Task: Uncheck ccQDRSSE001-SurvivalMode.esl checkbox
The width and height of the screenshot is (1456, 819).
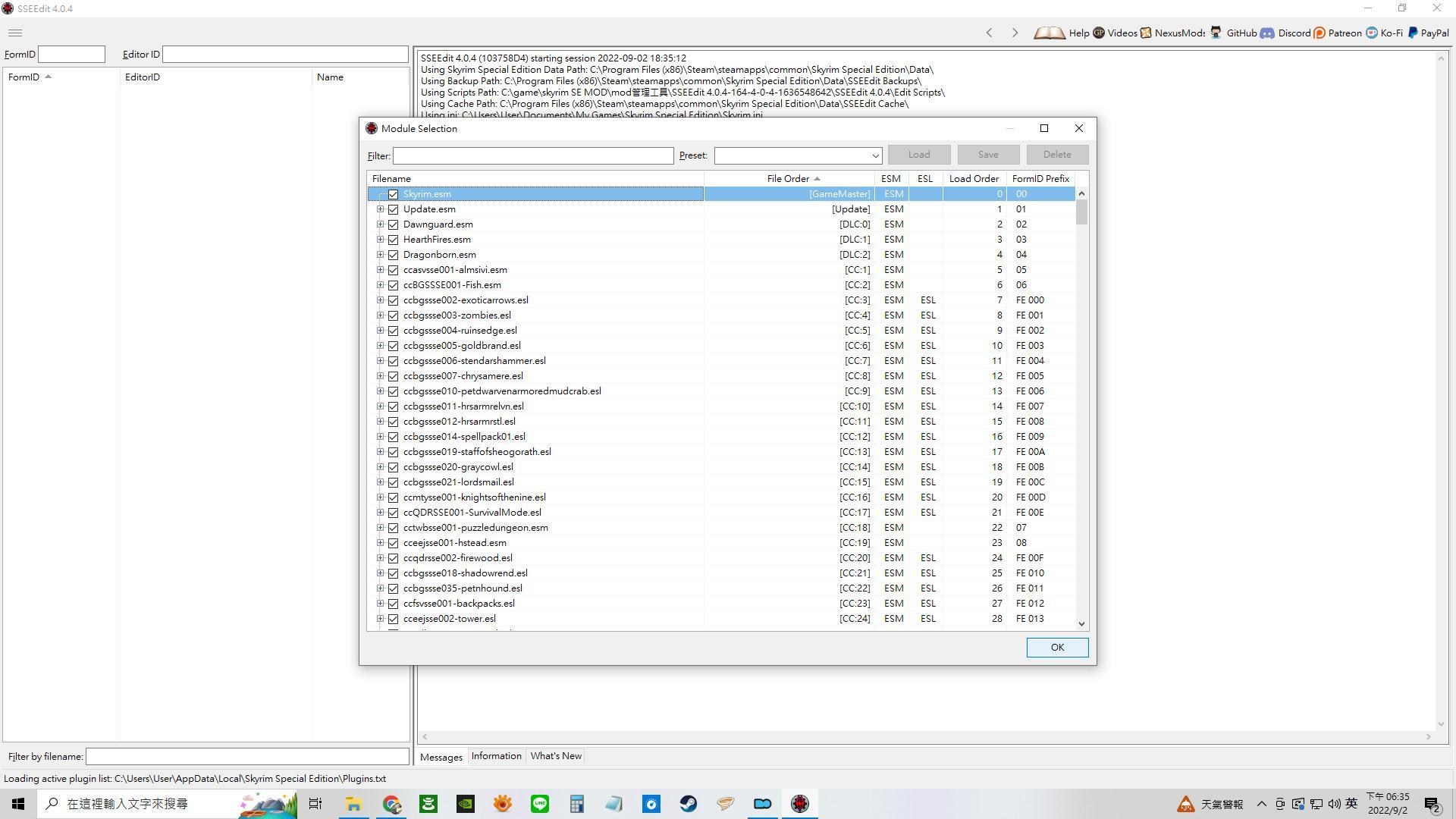Action: click(393, 513)
